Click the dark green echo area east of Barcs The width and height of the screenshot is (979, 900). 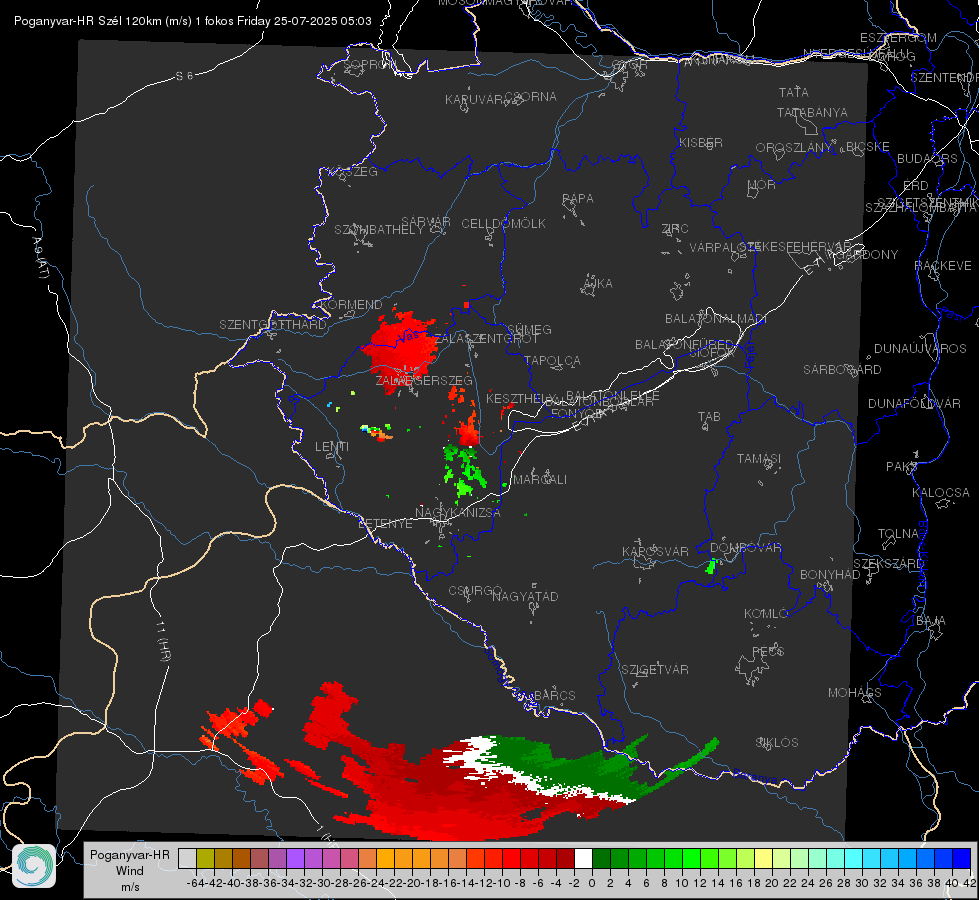coord(562,765)
